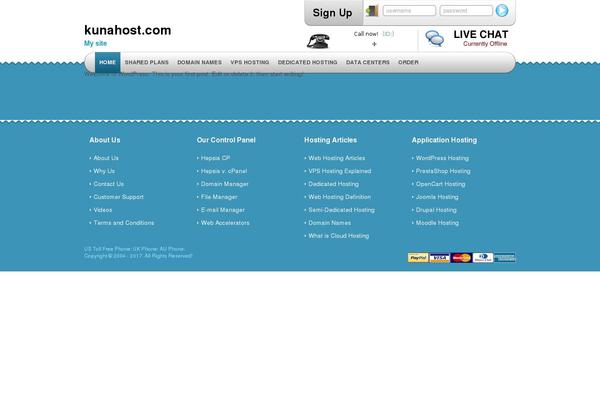Viewport: 600px width, 400px height.
Task: Focus the password input field
Action: coord(466,11)
